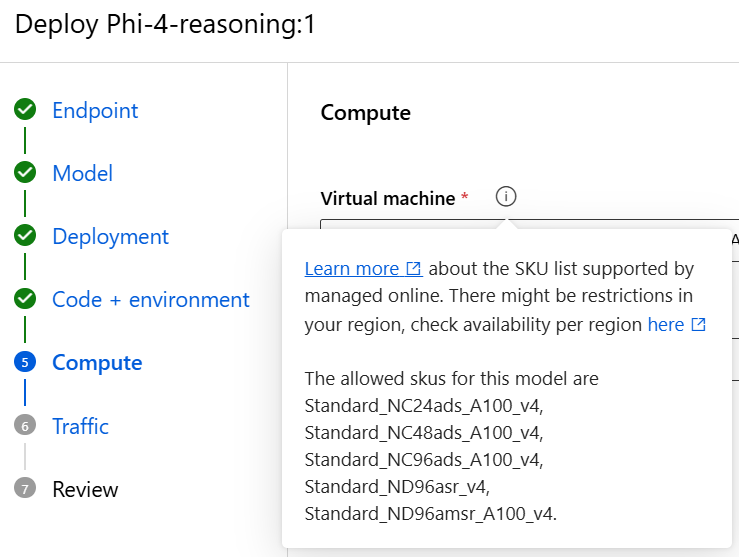The image size is (739, 557).
Task: Go to the Model step
Action: coord(82,173)
